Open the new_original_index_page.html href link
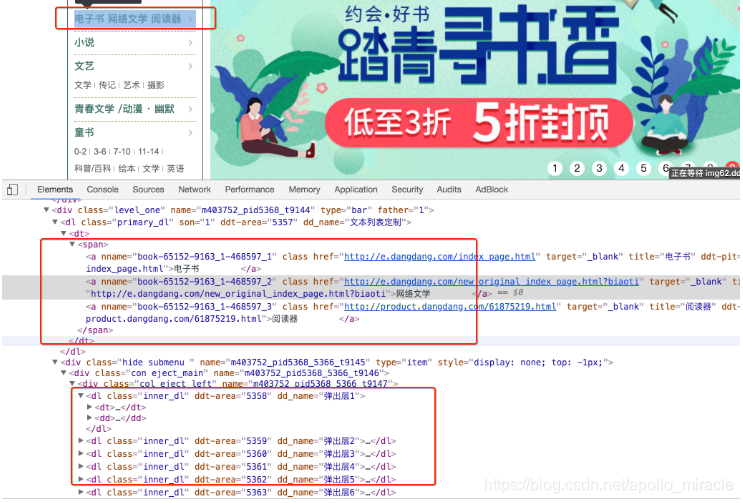The image size is (743, 503). click(491, 282)
